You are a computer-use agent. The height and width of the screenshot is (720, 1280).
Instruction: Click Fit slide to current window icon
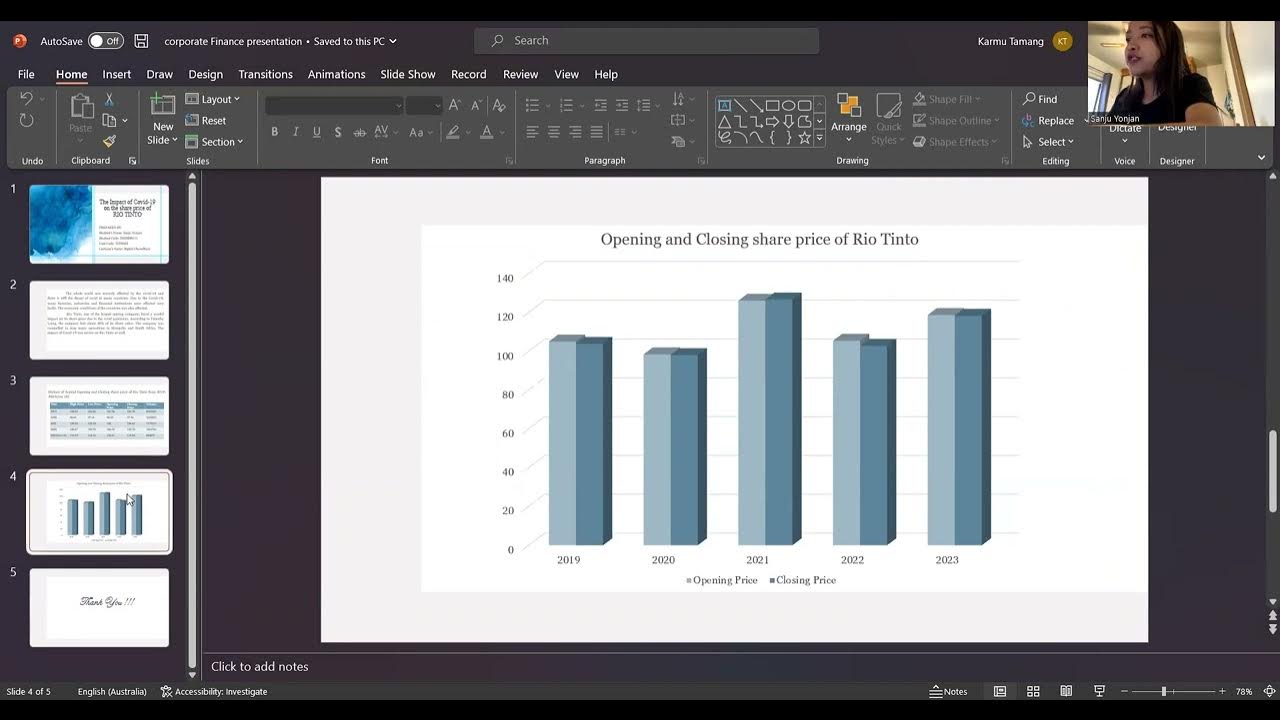tap(1268, 691)
